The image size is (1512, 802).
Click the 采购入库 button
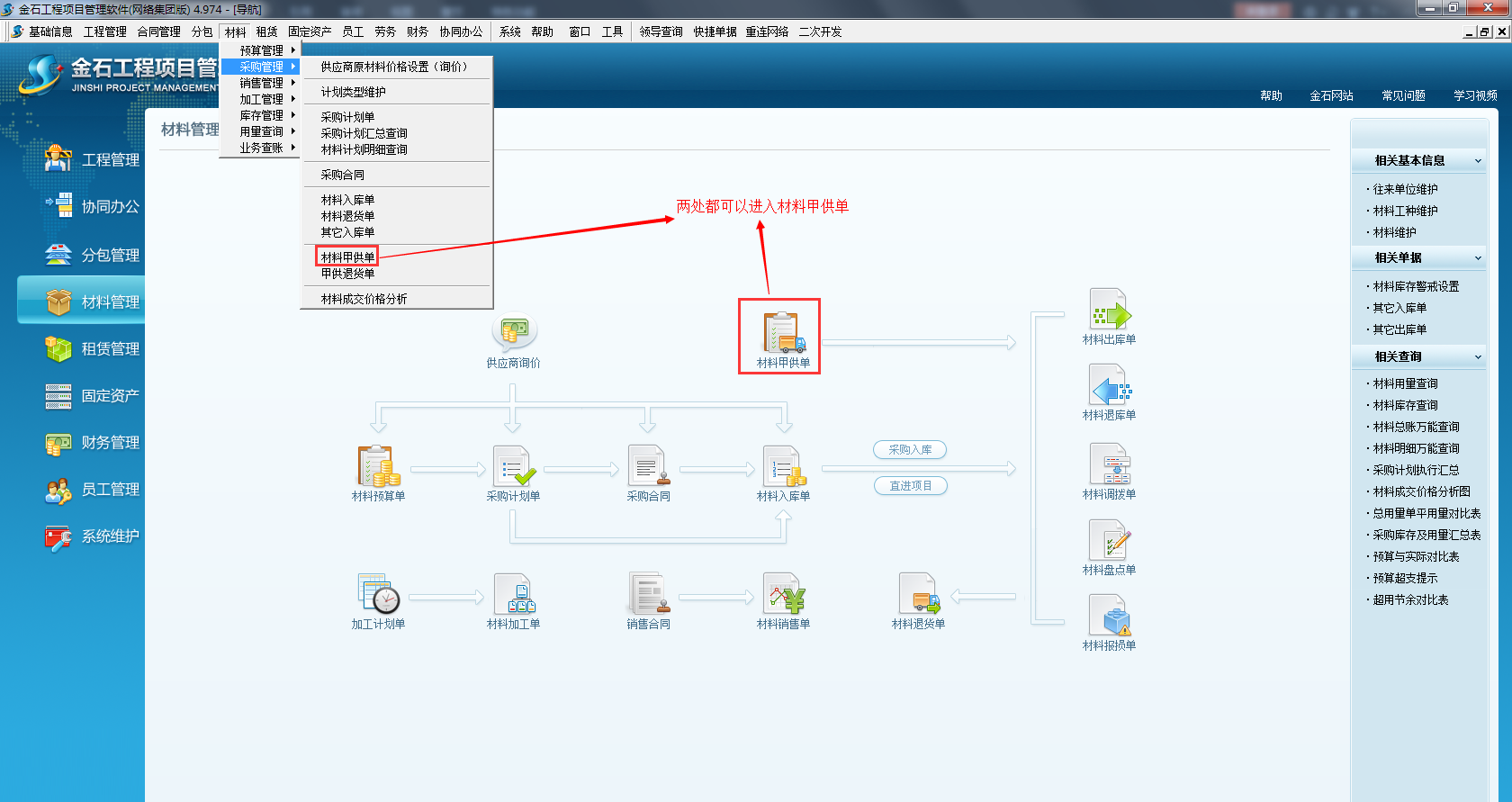click(910, 450)
